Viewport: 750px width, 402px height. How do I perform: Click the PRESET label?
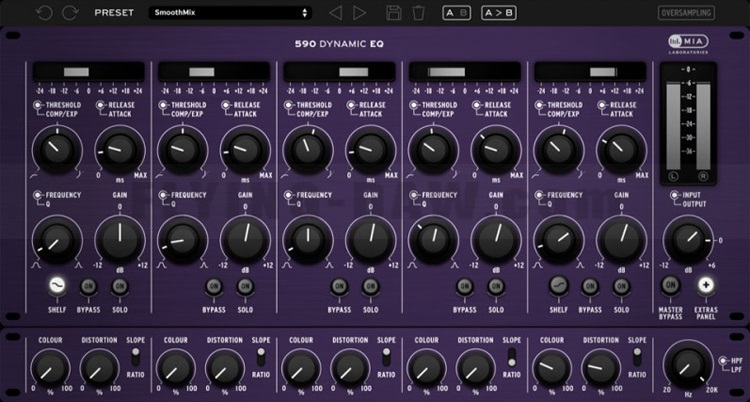[x=114, y=13]
